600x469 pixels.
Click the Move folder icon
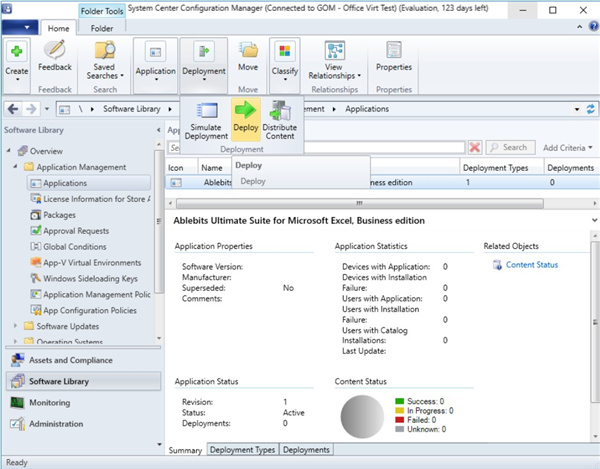[x=248, y=51]
